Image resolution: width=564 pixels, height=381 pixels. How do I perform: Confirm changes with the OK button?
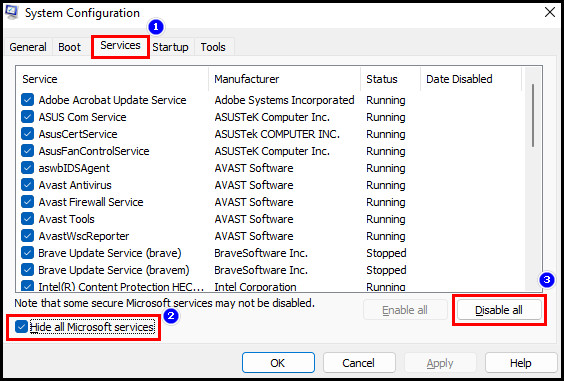tap(278, 363)
